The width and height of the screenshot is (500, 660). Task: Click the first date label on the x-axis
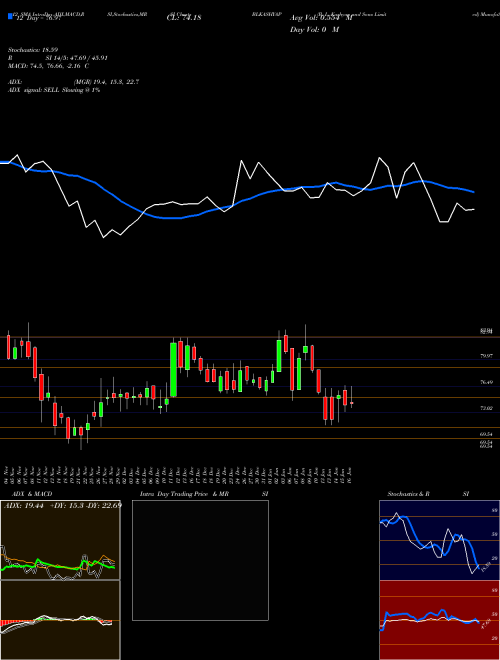pos(8,474)
